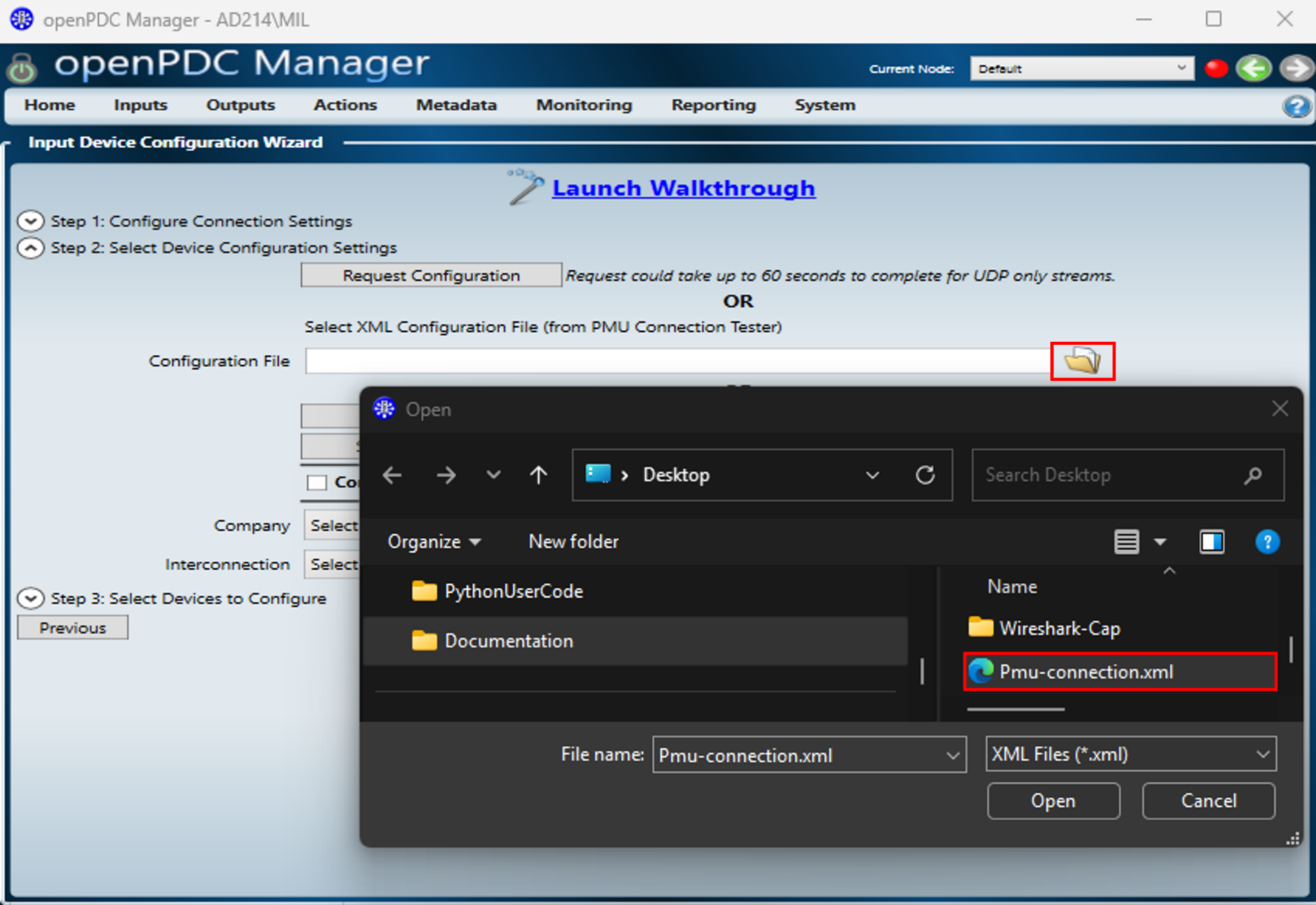Toggle the preview pane icon
Image resolution: width=1316 pixels, height=905 pixels.
1211,541
